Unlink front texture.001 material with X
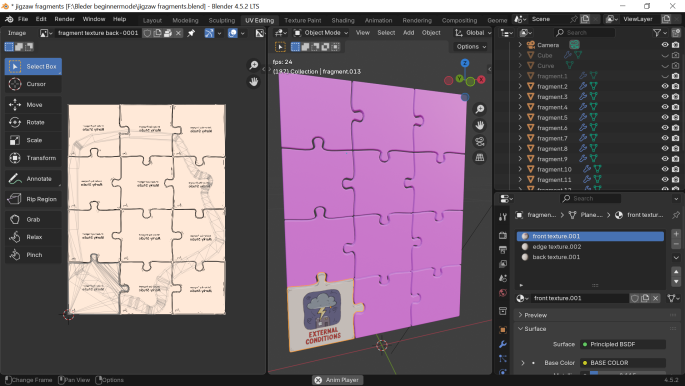This screenshot has height=386, width=685. click(x=655, y=298)
